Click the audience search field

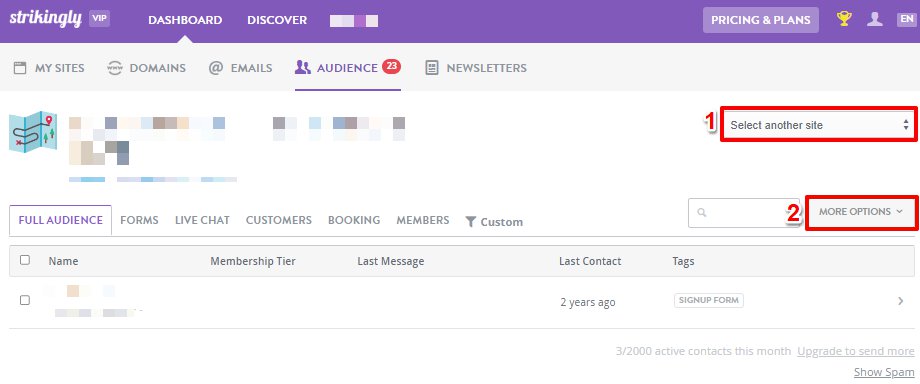tap(743, 213)
